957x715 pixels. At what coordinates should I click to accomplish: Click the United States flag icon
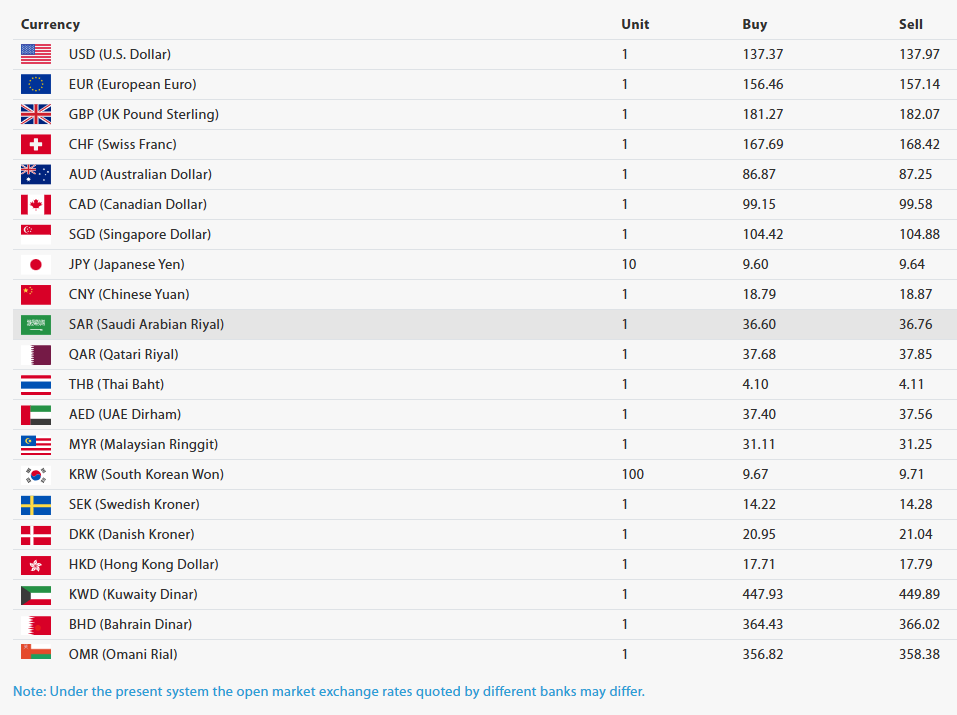pyautogui.click(x=35, y=54)
